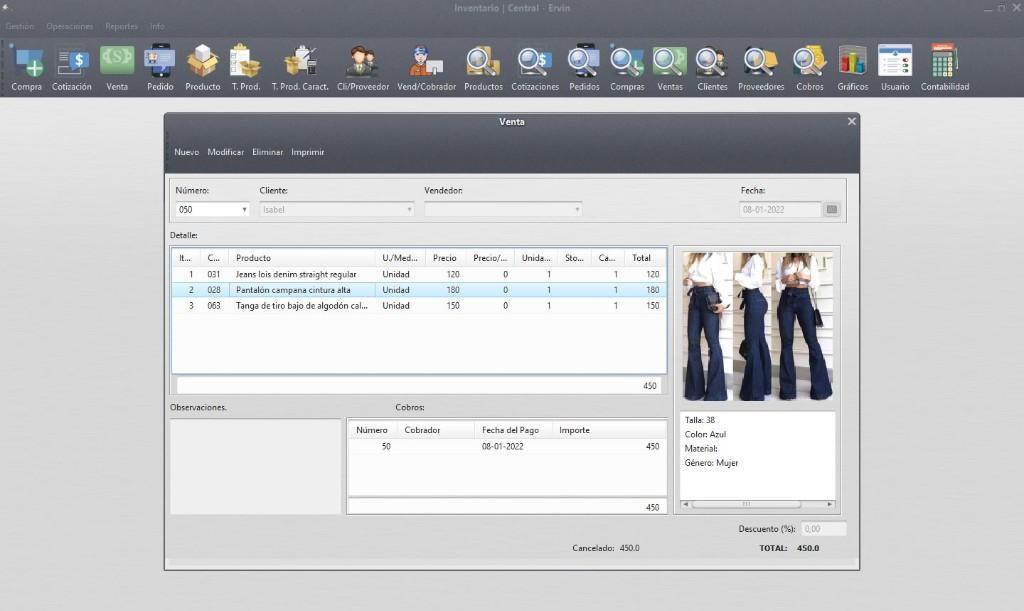Click the calendar icon beside Fecha

831,210
